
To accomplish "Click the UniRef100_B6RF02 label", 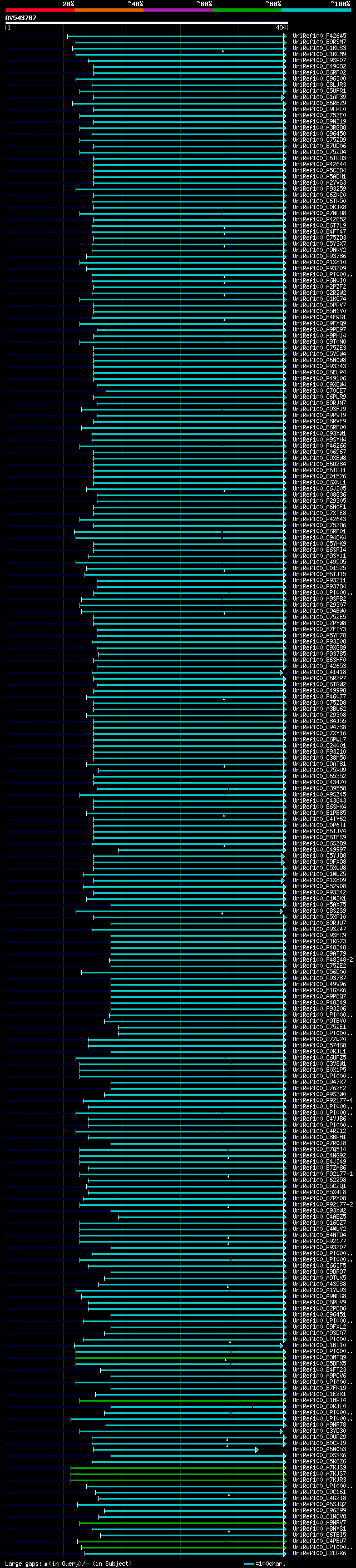I will pos(319,72).
